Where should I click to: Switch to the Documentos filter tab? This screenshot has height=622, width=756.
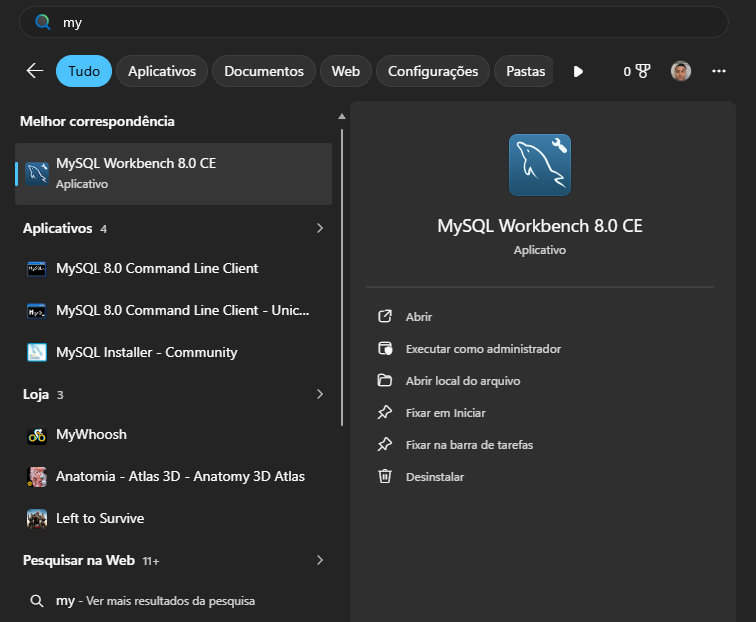tap(264, 71)
